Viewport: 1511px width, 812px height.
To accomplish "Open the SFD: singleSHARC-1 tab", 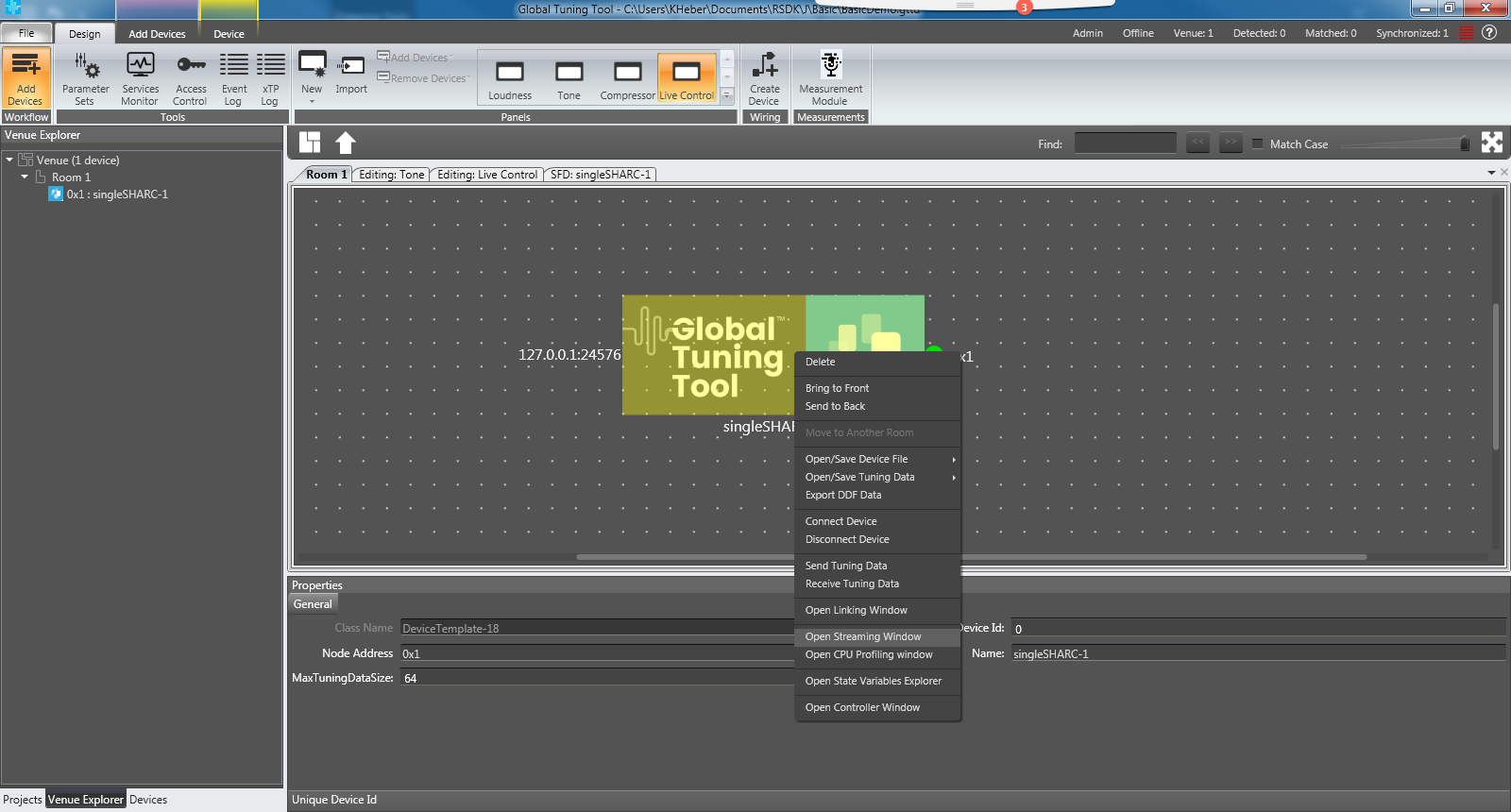I will tap(601, 175).
